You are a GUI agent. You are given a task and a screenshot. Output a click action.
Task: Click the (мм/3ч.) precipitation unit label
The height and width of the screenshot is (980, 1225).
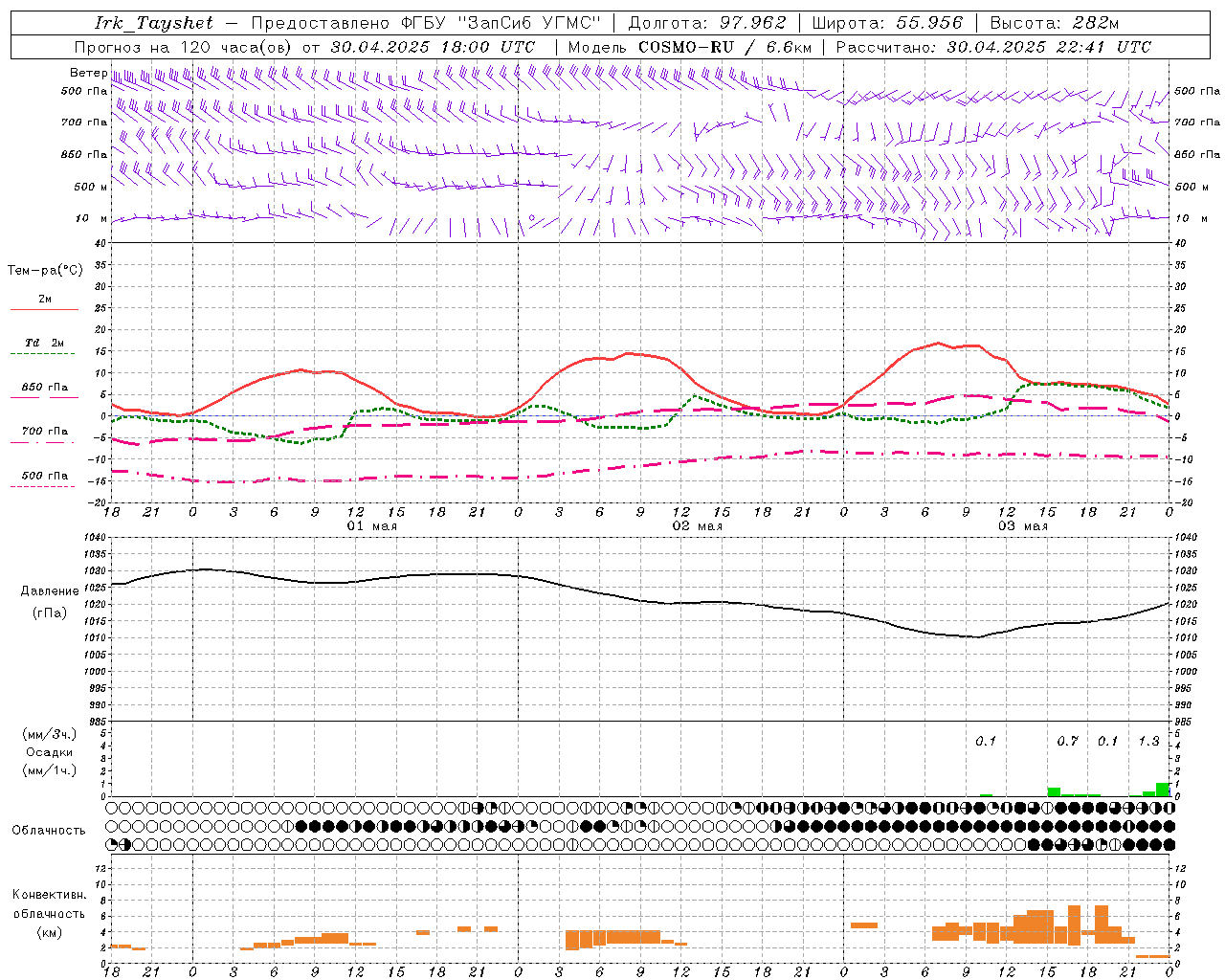click(49, 734)
